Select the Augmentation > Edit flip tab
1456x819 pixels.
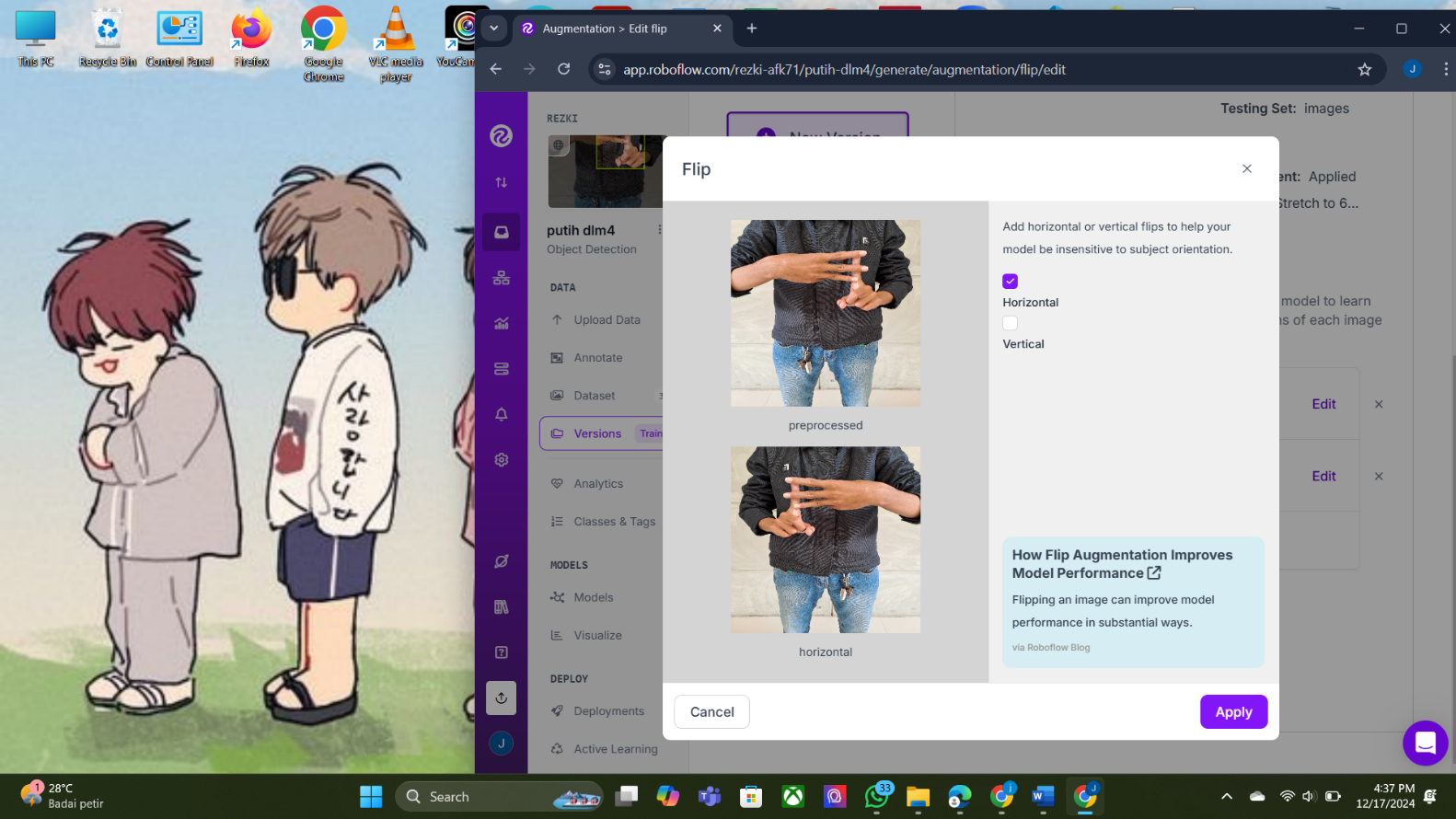(x=621, y=29)
